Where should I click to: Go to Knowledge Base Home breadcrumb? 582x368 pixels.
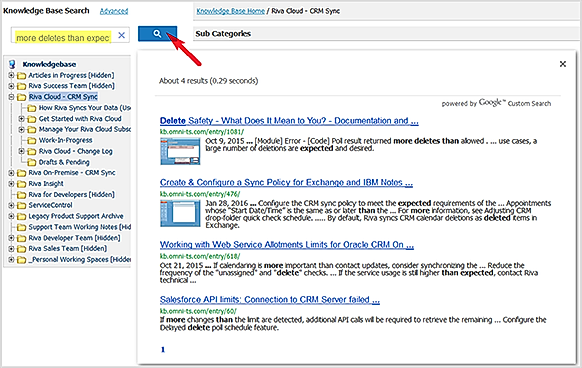point(230,11)
